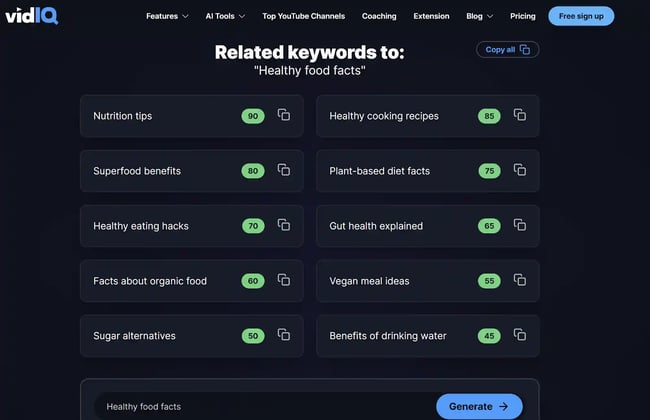Open the Pricing page
The width and height of the screenshot is (650, 420).
[x=523, y=16]
